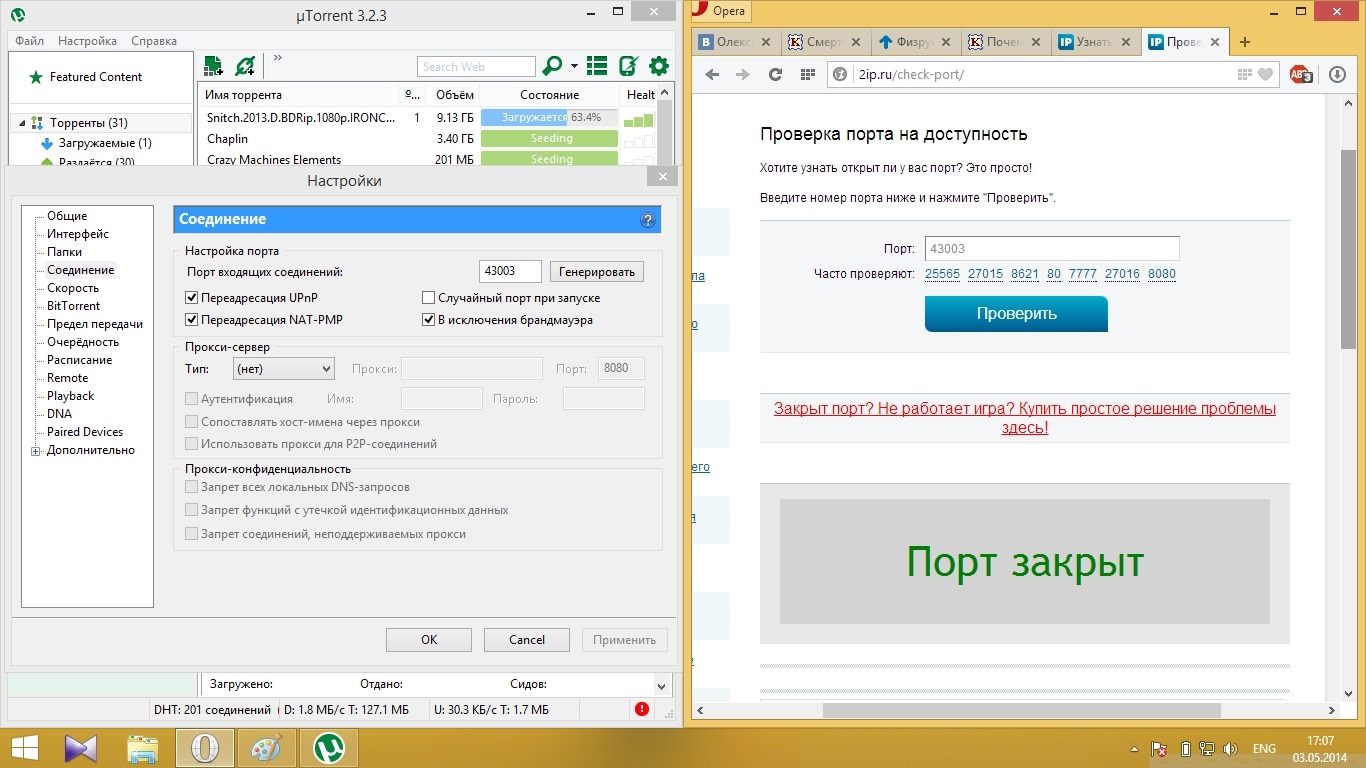Click the Add Torrent icon in uTorrent toolbar
The width and height of the screenshot is (1366, 768).
tap(213, 66)
